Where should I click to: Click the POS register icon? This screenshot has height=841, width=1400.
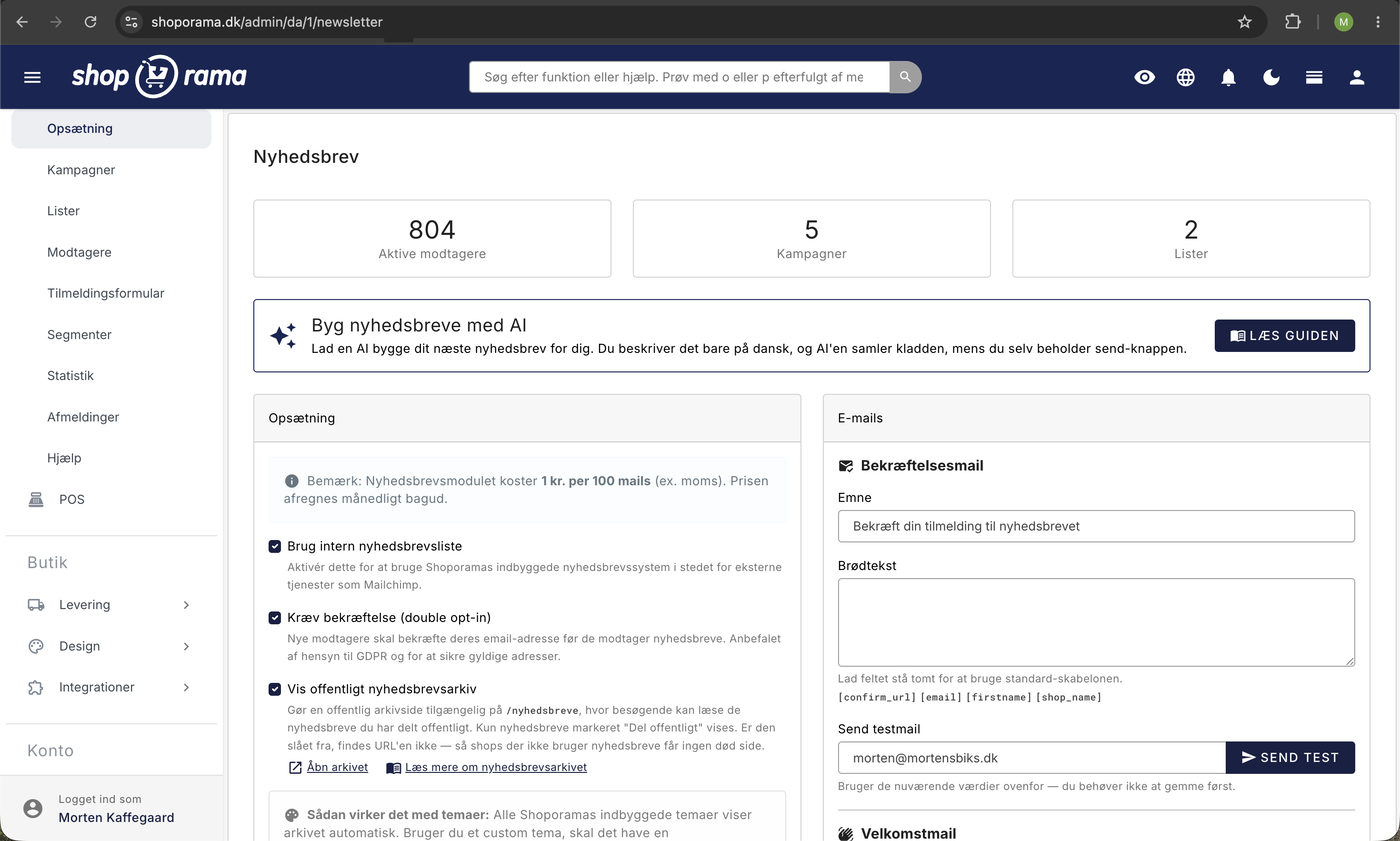click(36, 499)
